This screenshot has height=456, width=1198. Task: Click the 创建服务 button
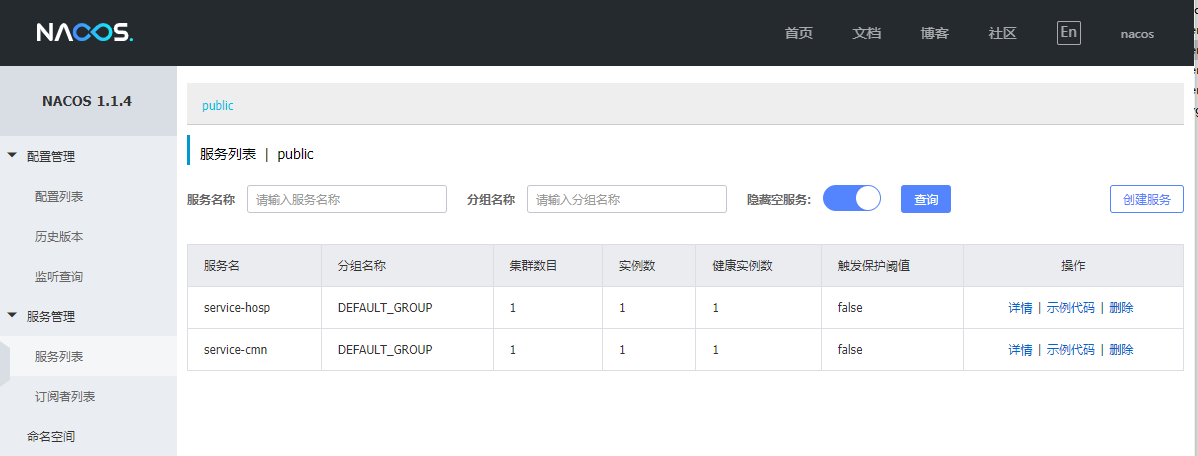[1146, 199]
